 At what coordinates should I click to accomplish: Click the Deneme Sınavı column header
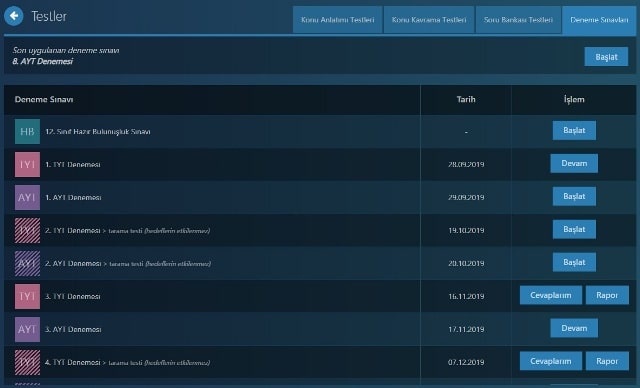(x=44, y=99)
